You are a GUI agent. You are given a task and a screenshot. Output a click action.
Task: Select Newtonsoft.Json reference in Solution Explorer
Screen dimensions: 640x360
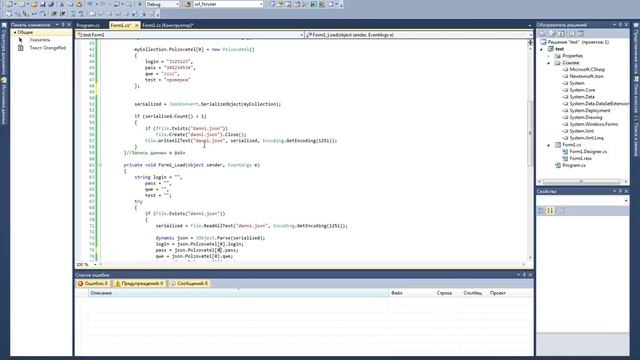tap(586, 76)
